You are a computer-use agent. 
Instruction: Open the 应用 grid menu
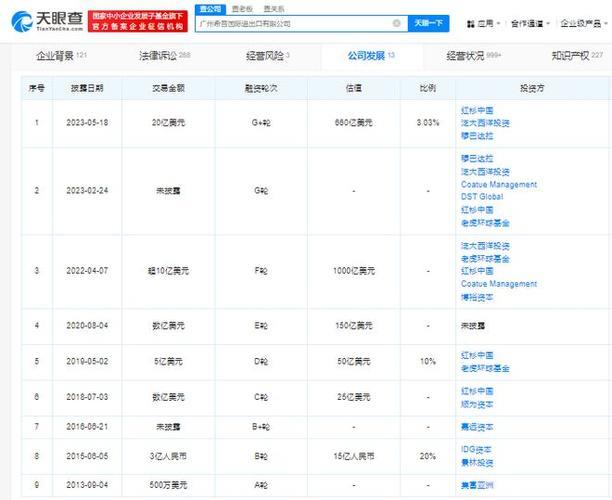(x=483, y=24)
